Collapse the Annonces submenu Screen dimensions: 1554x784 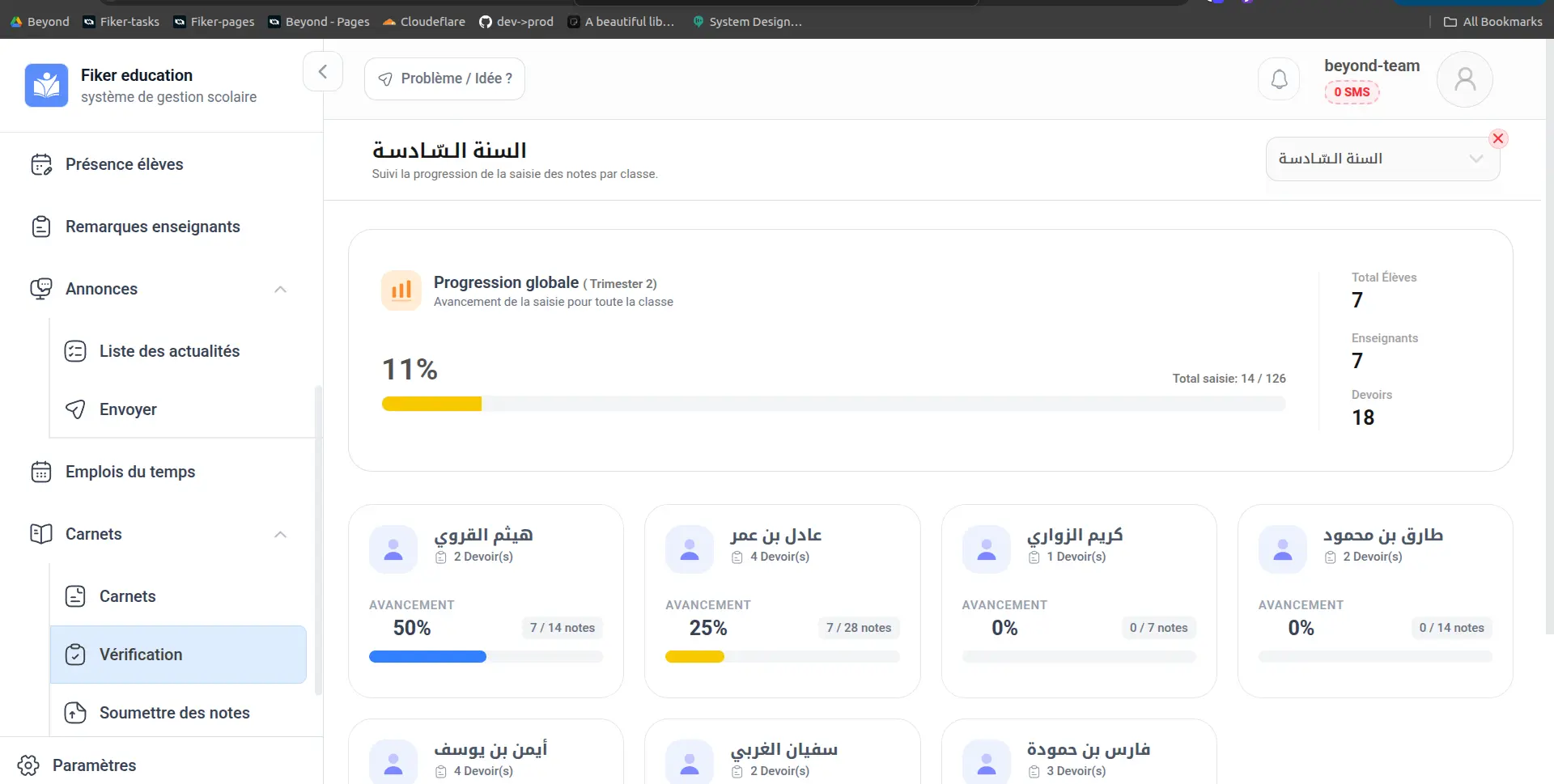click(280, 290)
